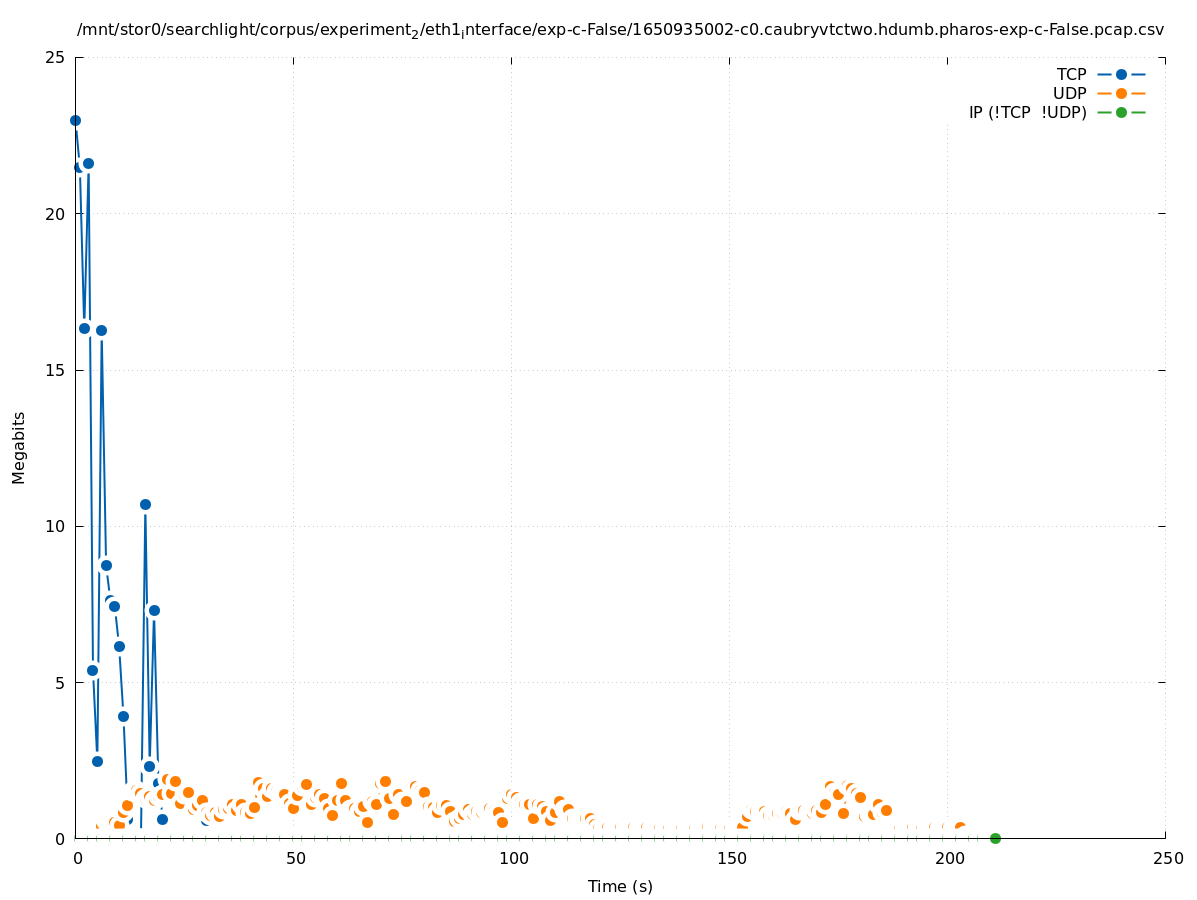
Task: Click the orange UDP legend marker
Action: tap(1121, 93)
